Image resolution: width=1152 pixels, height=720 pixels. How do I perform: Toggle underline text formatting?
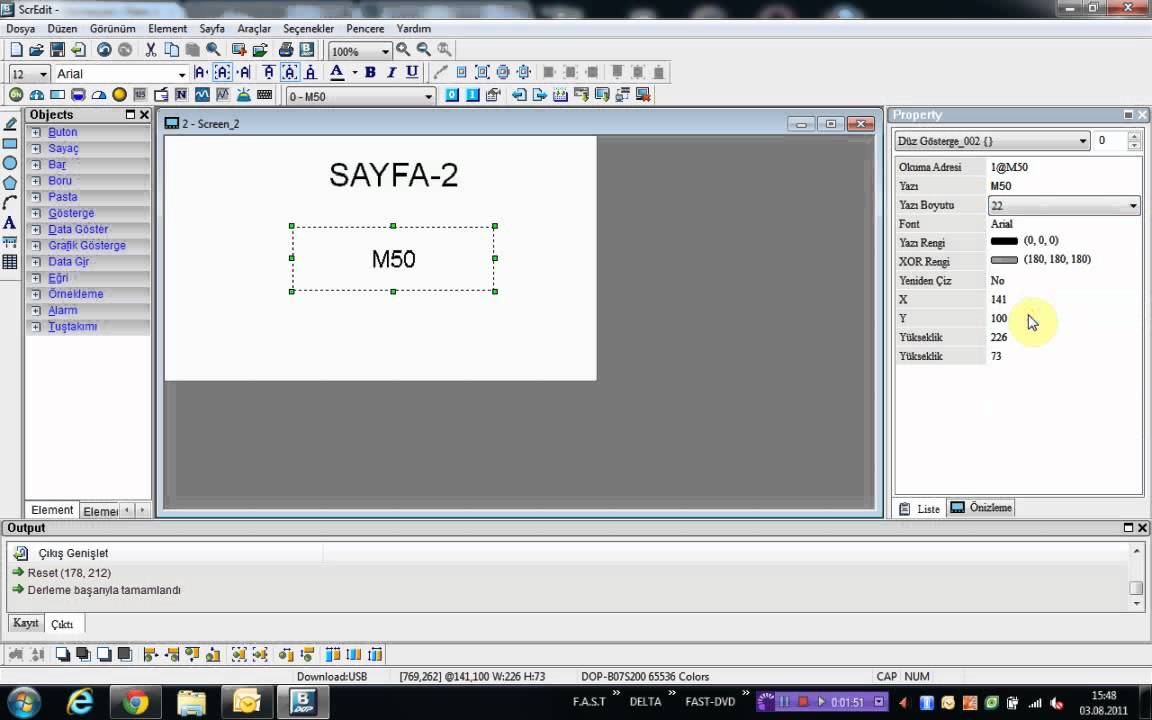(412, 72)
